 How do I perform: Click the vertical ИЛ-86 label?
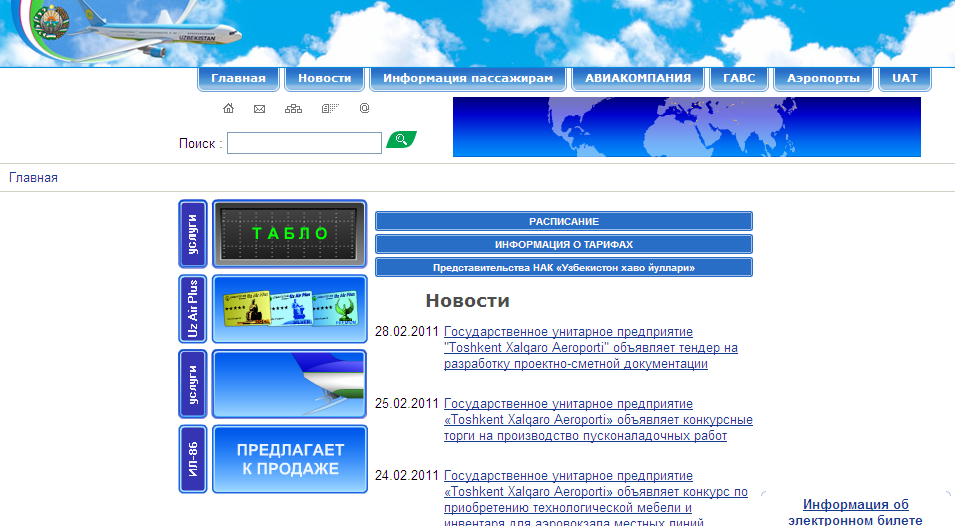pyautogui.click(x=193, y=459)
